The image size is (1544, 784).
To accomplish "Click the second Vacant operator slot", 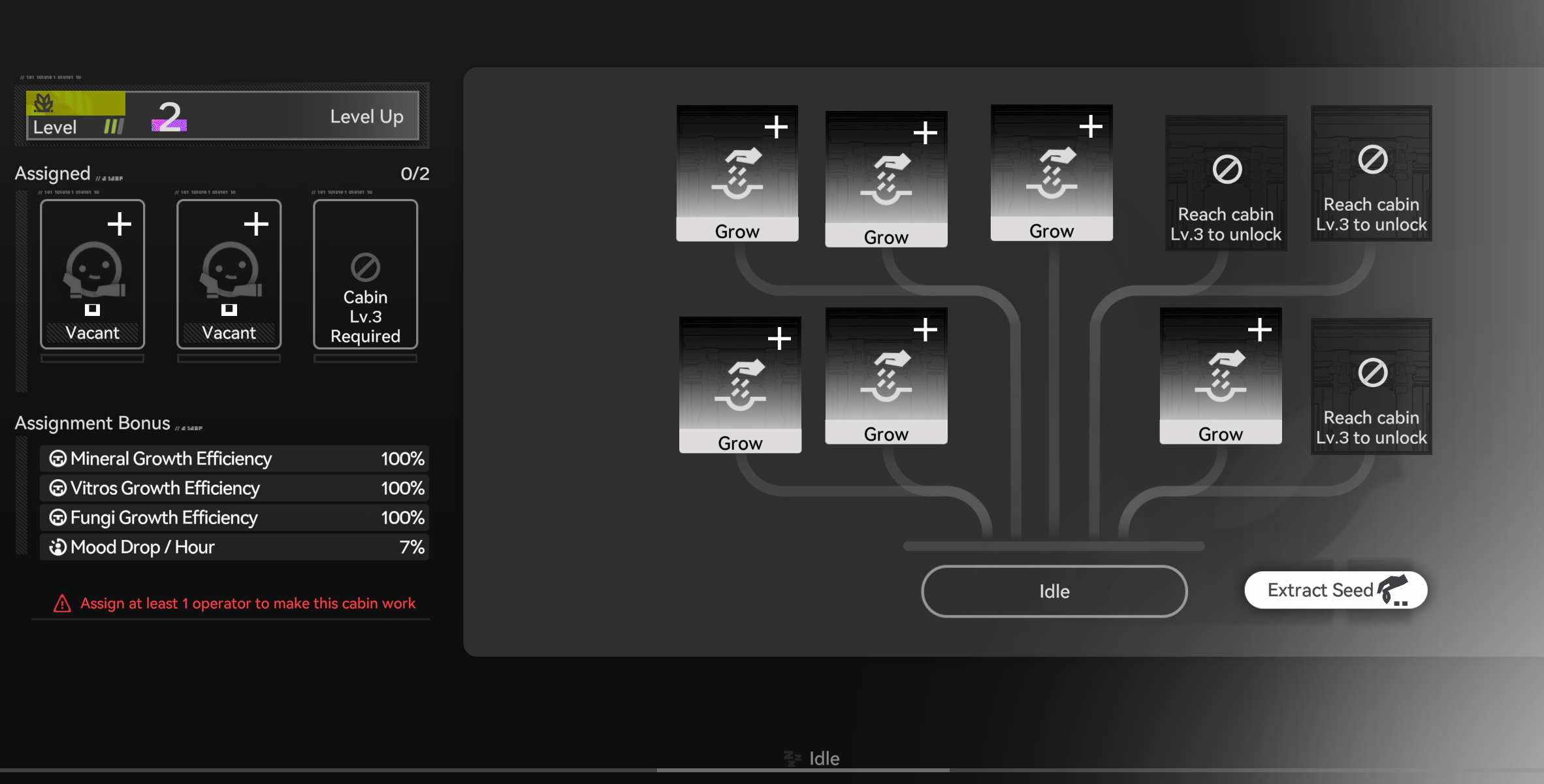I will click(x=229, y=274).
